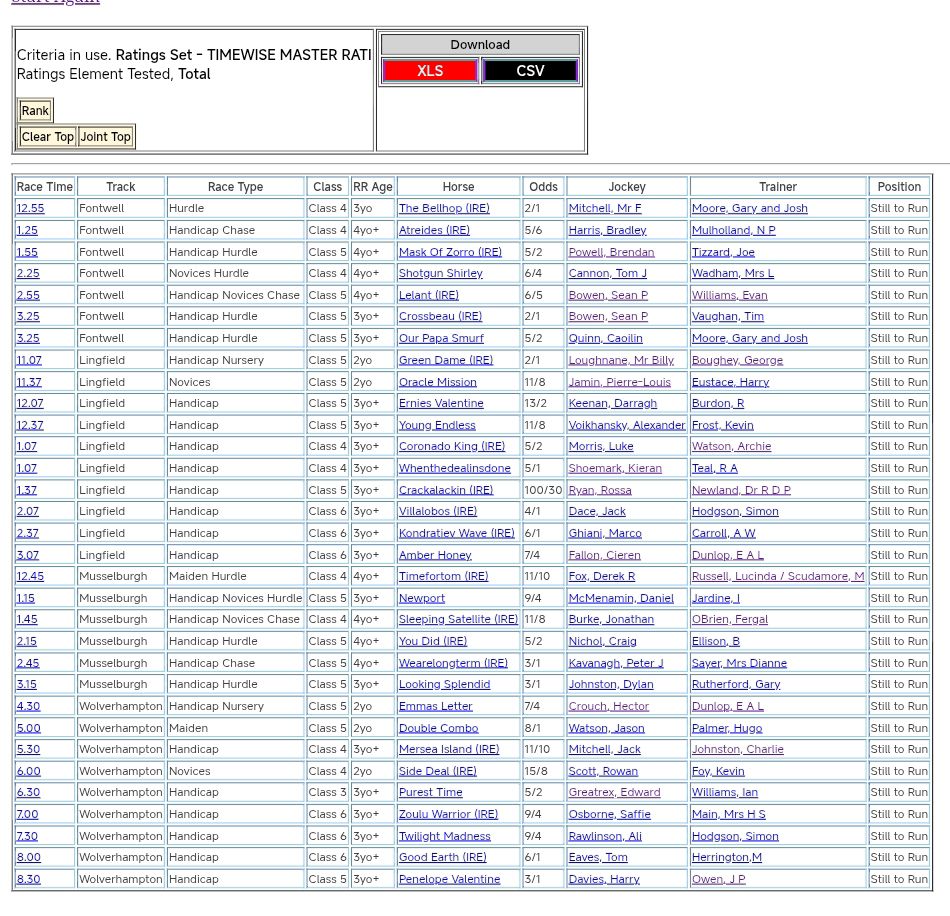950x916 pixels.
Task: View horse Zoulu Warrior (IRE)
Action: click(x=448, y=814)
